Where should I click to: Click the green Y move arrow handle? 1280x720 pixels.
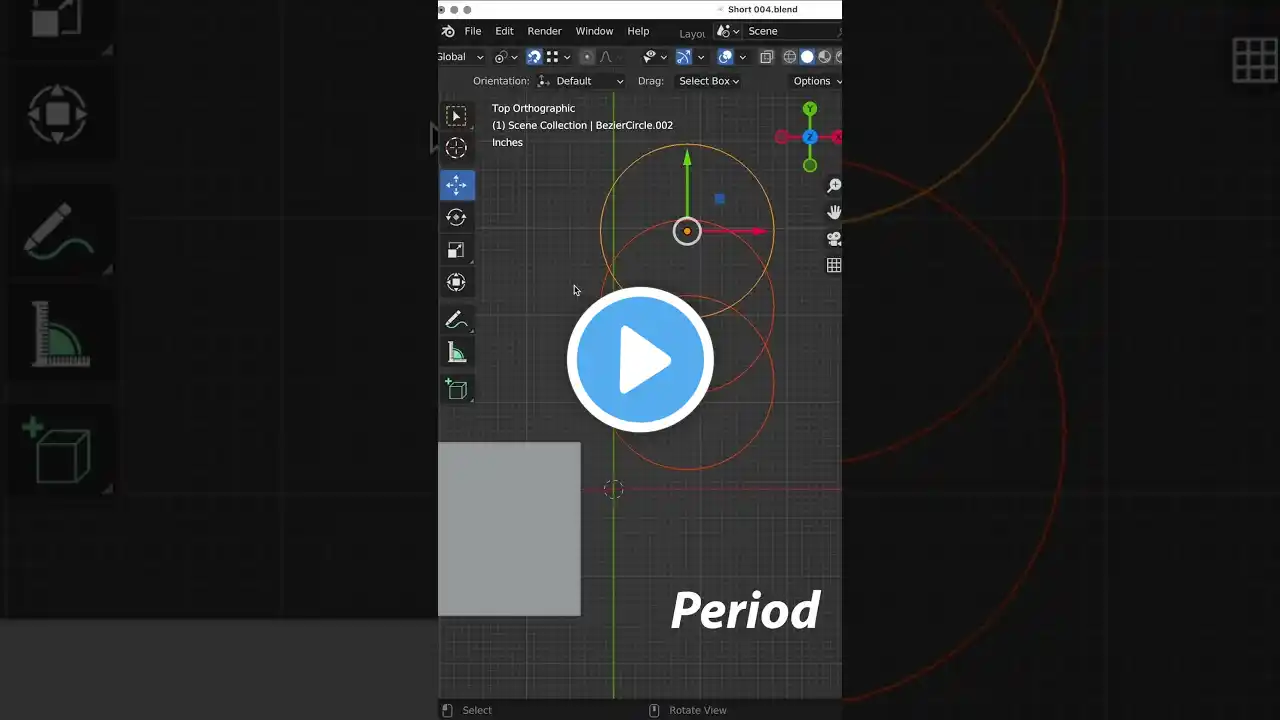[687, 157]
